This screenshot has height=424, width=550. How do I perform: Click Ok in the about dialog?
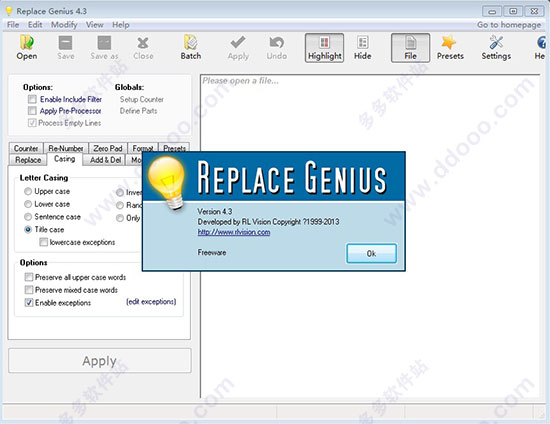[371, 253]
